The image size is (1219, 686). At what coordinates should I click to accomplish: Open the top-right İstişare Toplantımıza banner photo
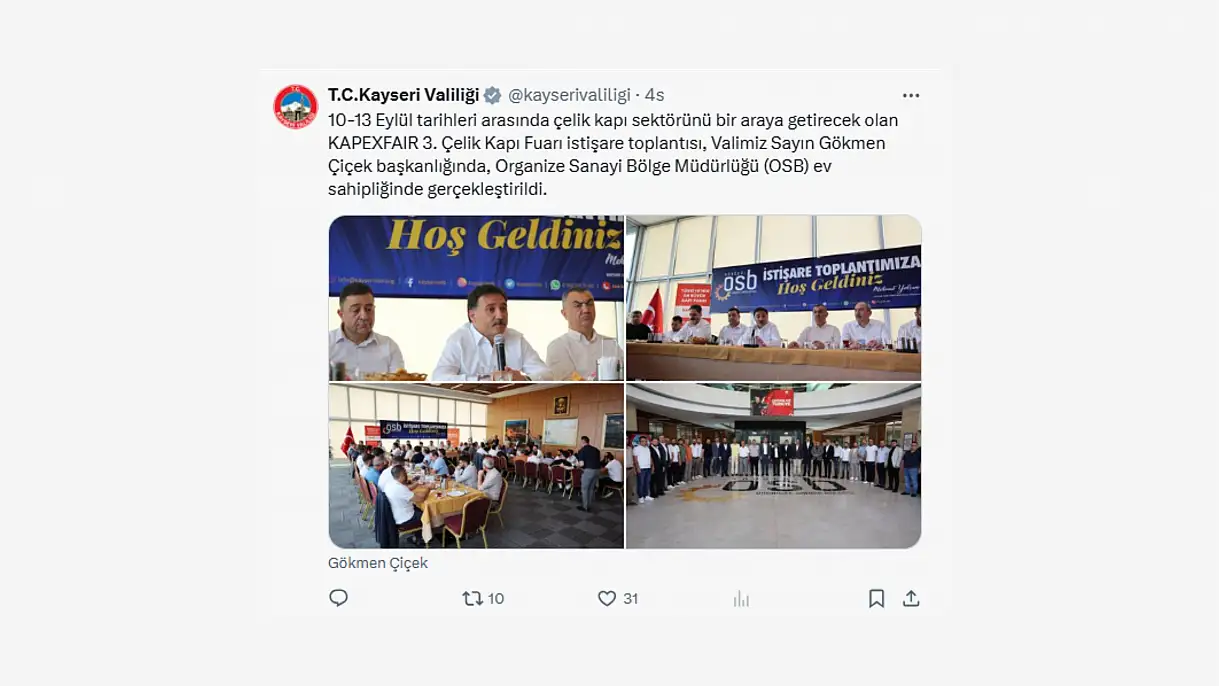pos(774,298)
